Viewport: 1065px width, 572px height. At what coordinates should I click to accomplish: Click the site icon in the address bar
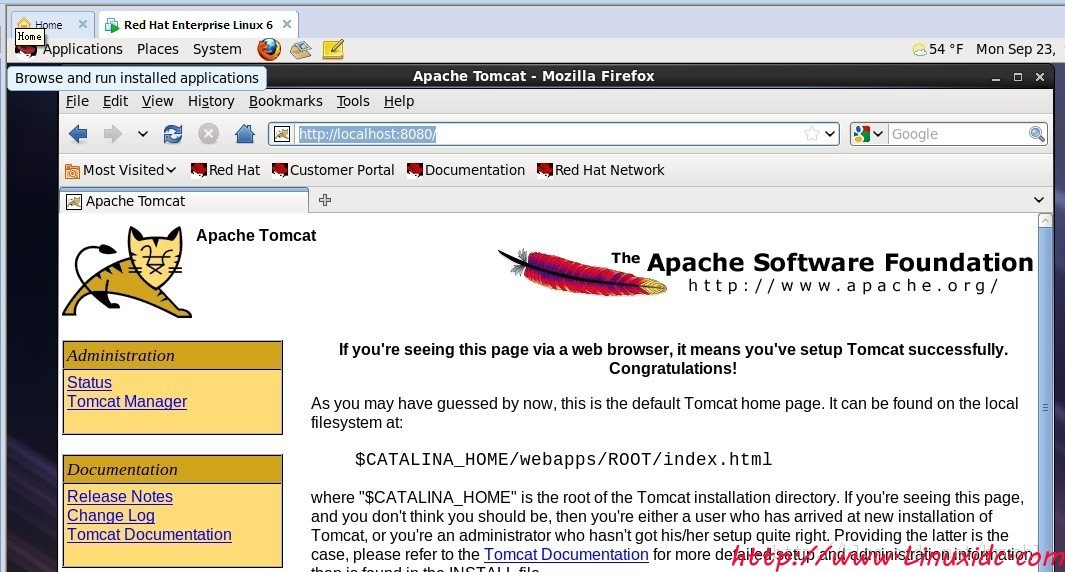tap(282, 134)
